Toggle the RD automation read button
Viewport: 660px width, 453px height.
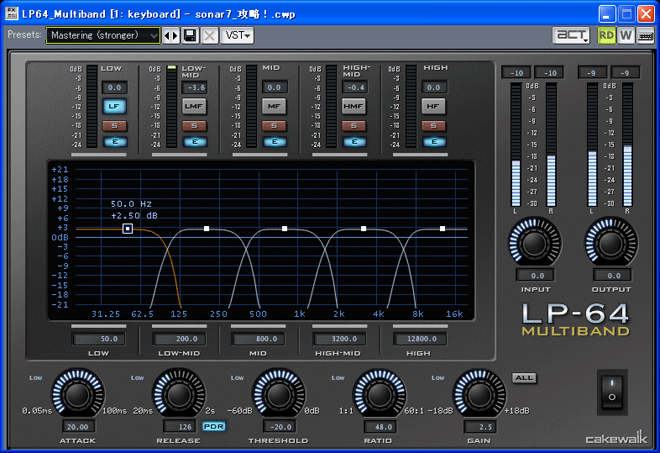(606, 35)
